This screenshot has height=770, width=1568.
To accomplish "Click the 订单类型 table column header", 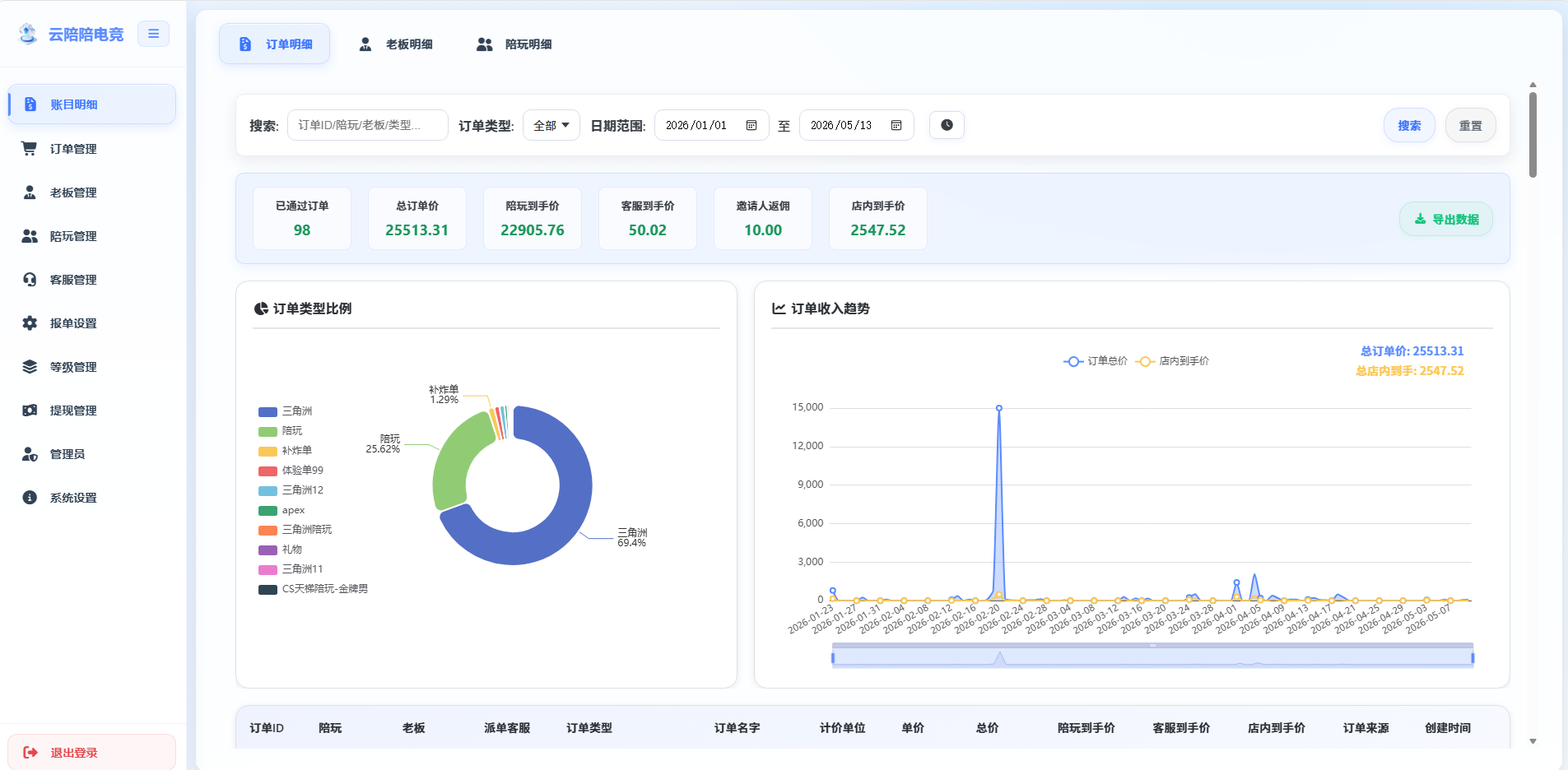I will 589,727.
